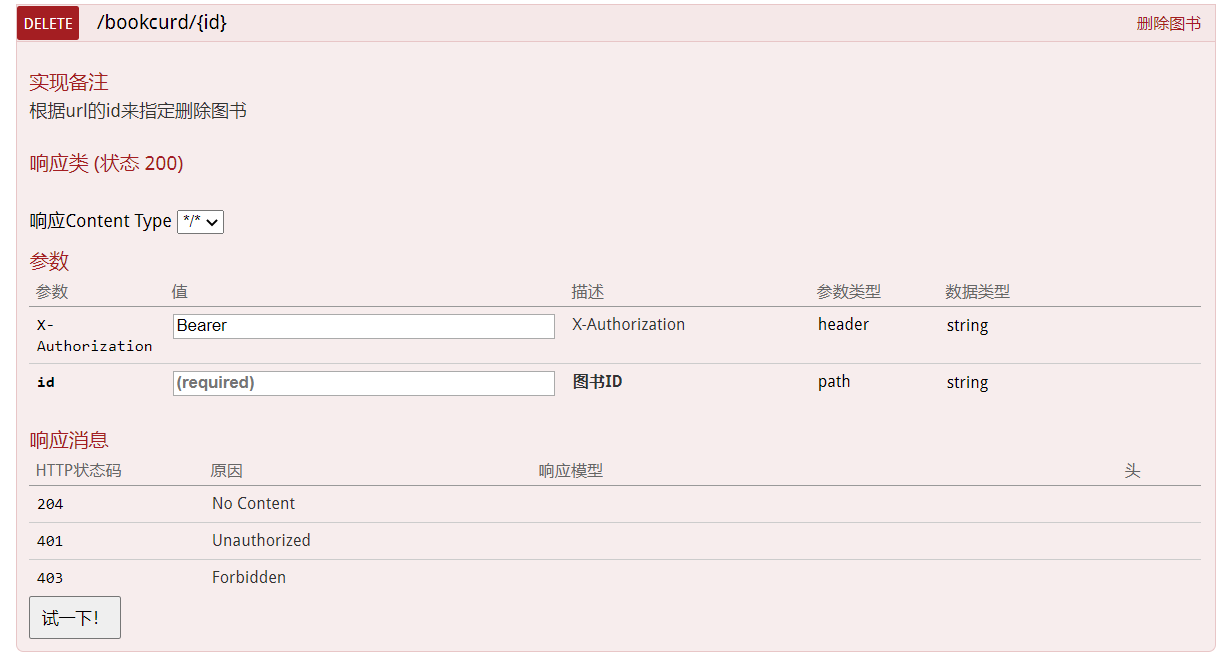Image resolution: width=1223 pixels, height=662 pixels.
Task: Click the 删除图书 summary link
Action: coord(1168,23)
